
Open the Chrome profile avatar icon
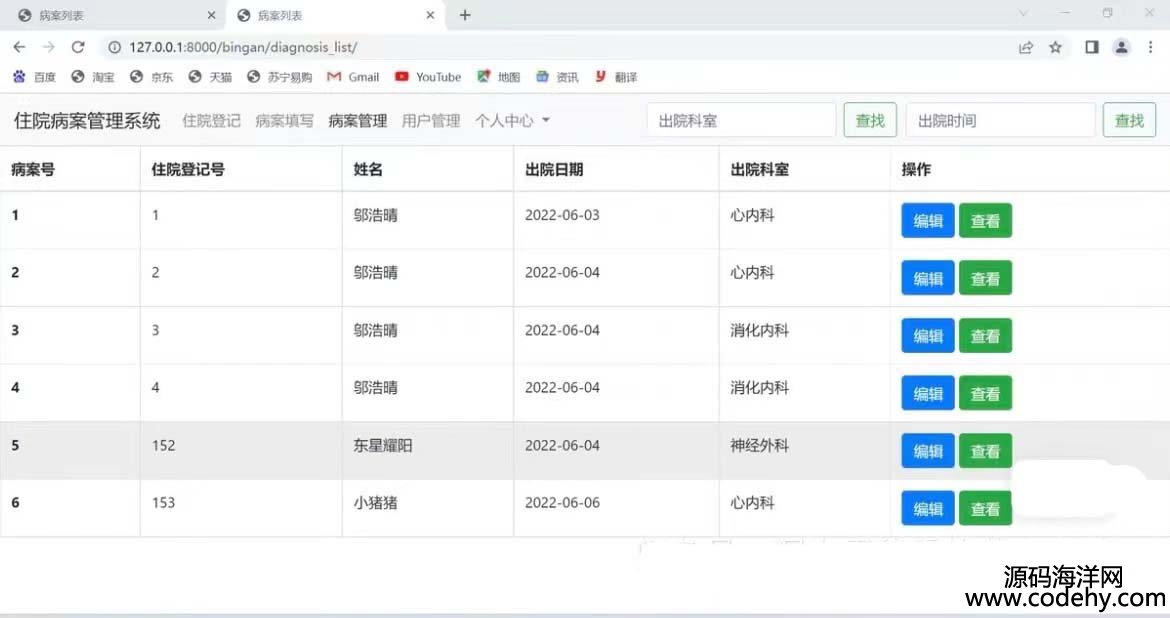[1122, 47]
